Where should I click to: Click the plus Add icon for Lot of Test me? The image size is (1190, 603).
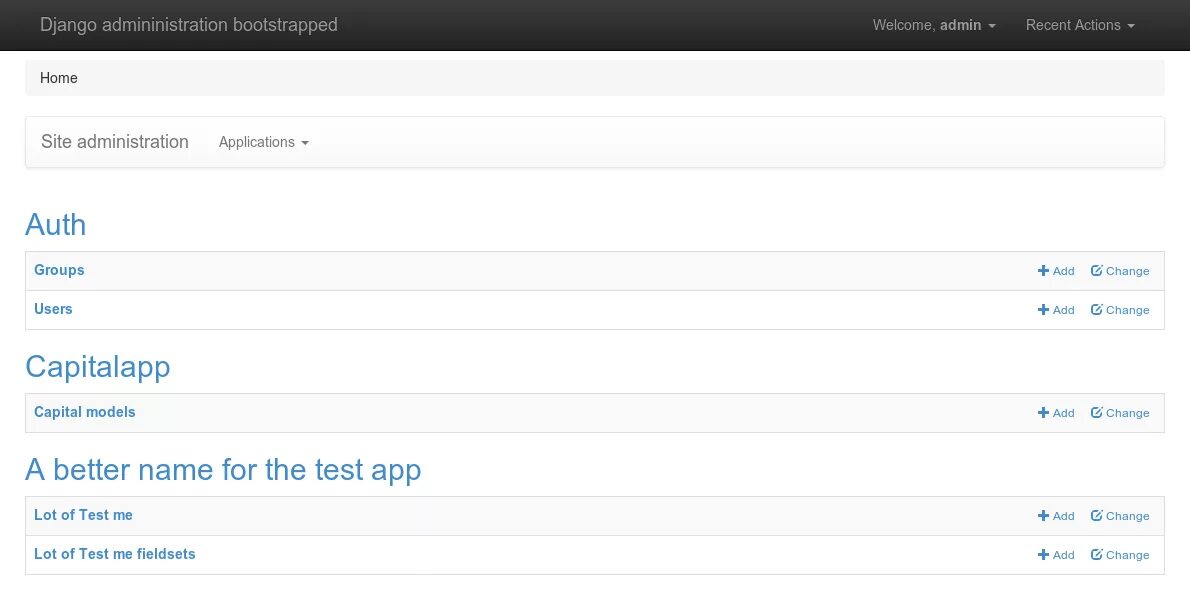click(x=1043, y=516)
